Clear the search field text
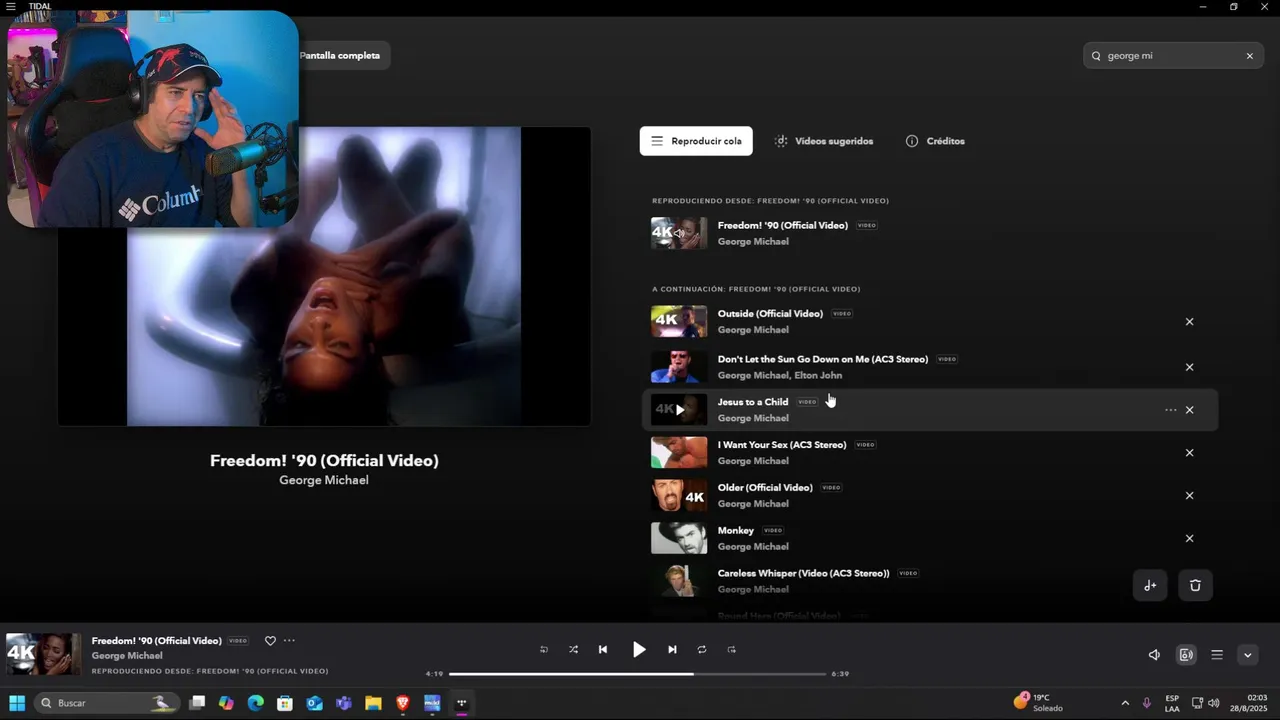 tap(1249, 56)
